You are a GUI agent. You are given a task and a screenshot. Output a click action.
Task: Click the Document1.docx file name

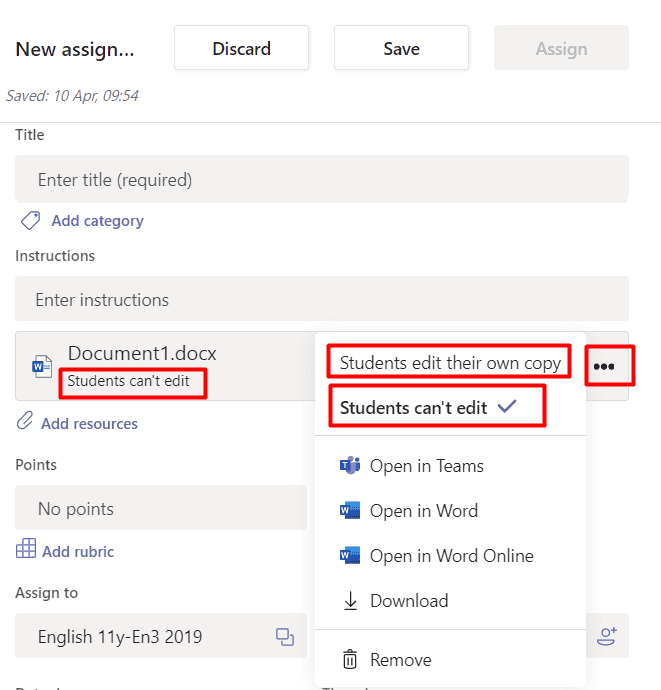pyautogui.click(x=142, y=353)
